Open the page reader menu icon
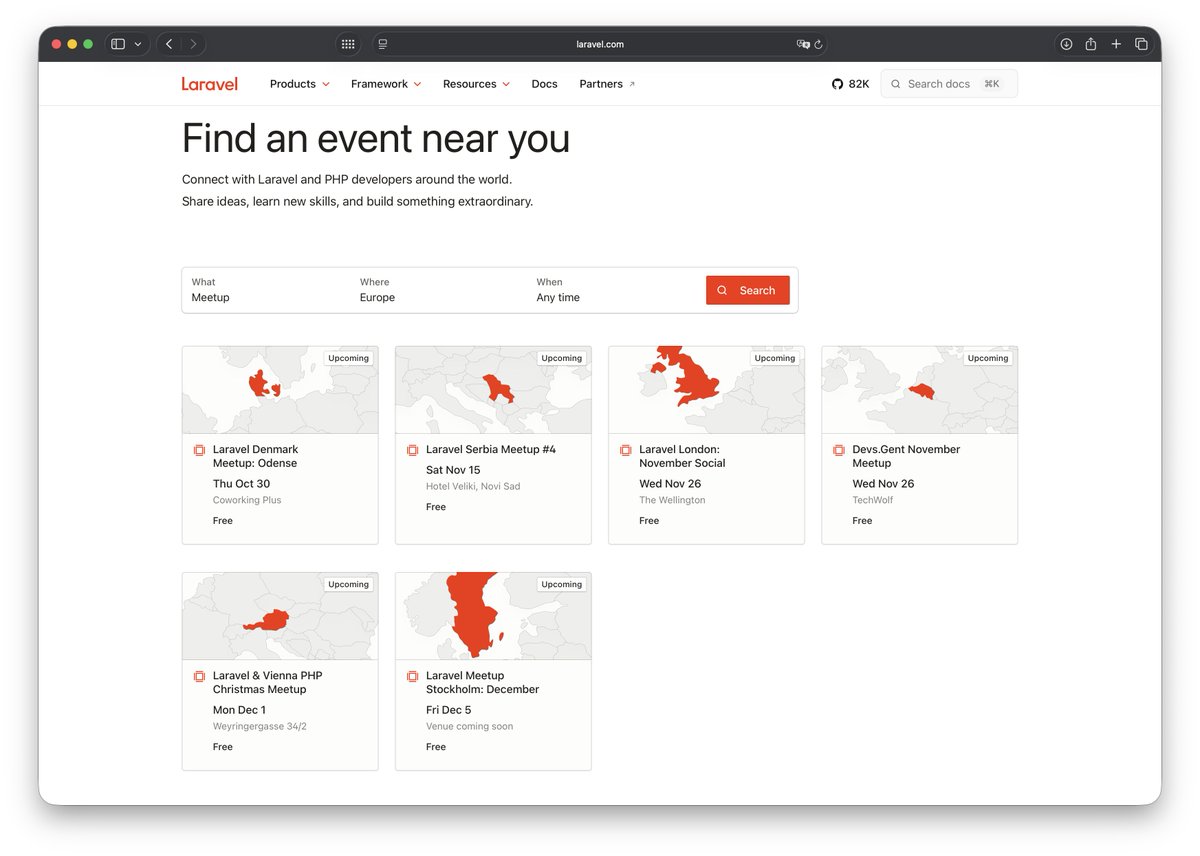This screenshot has height=856, width=1200. click(x=383, y=44)
